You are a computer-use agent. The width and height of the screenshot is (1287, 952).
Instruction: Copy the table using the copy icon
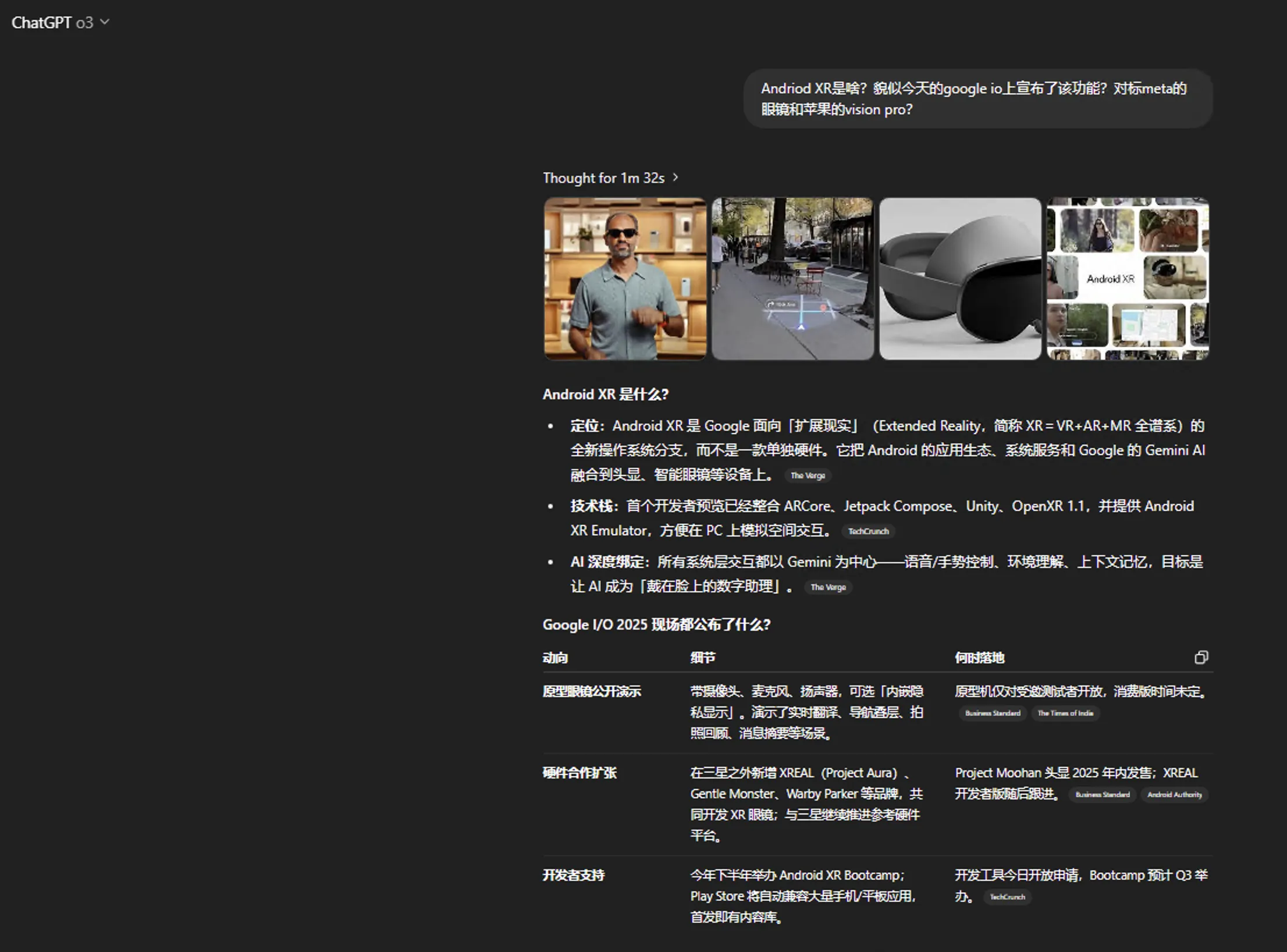tap(1201, 658)
